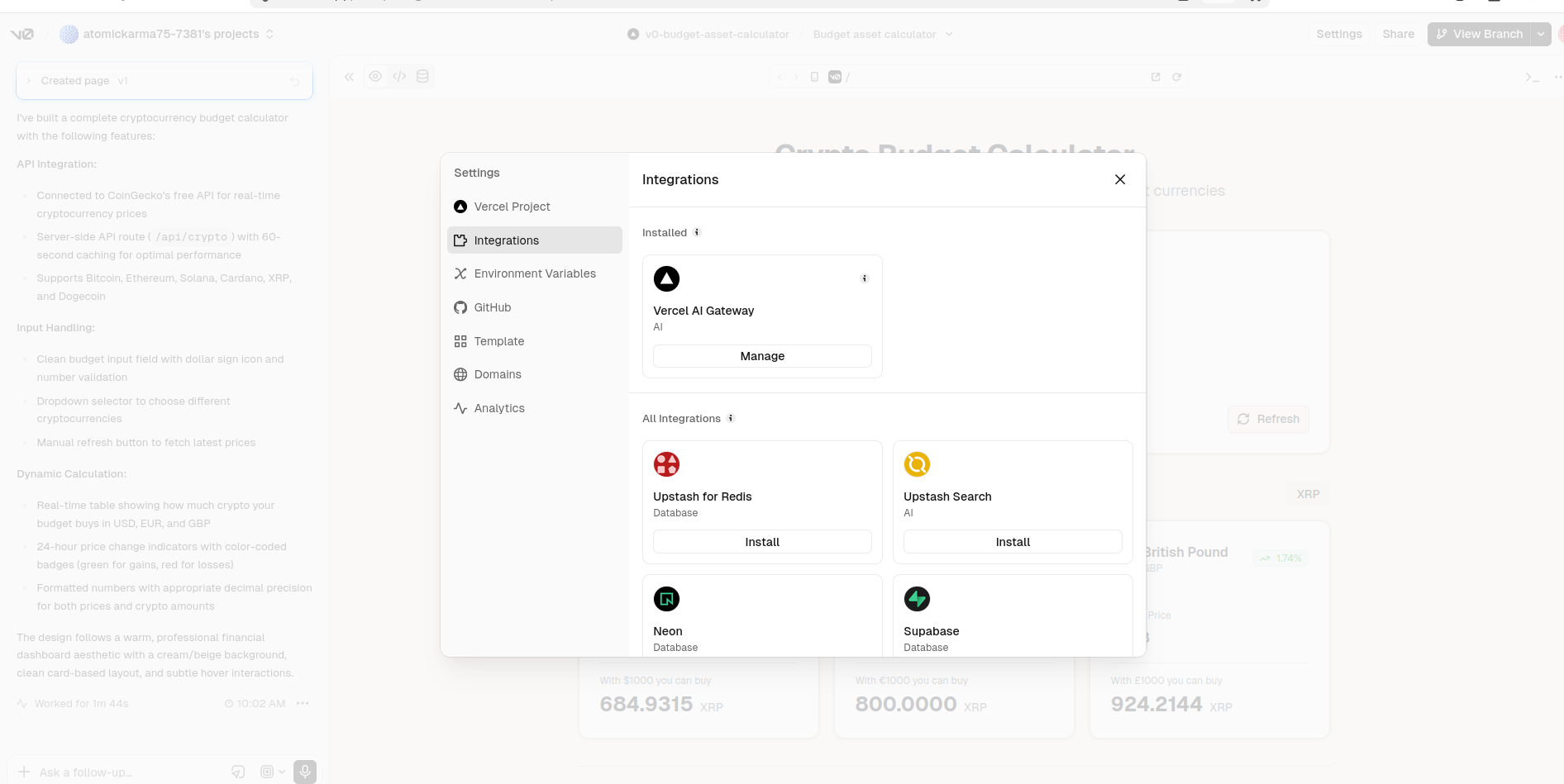This screenshot has width=1564, height=784.
Task: Switch to the code view
Action: tap(399, 76)
